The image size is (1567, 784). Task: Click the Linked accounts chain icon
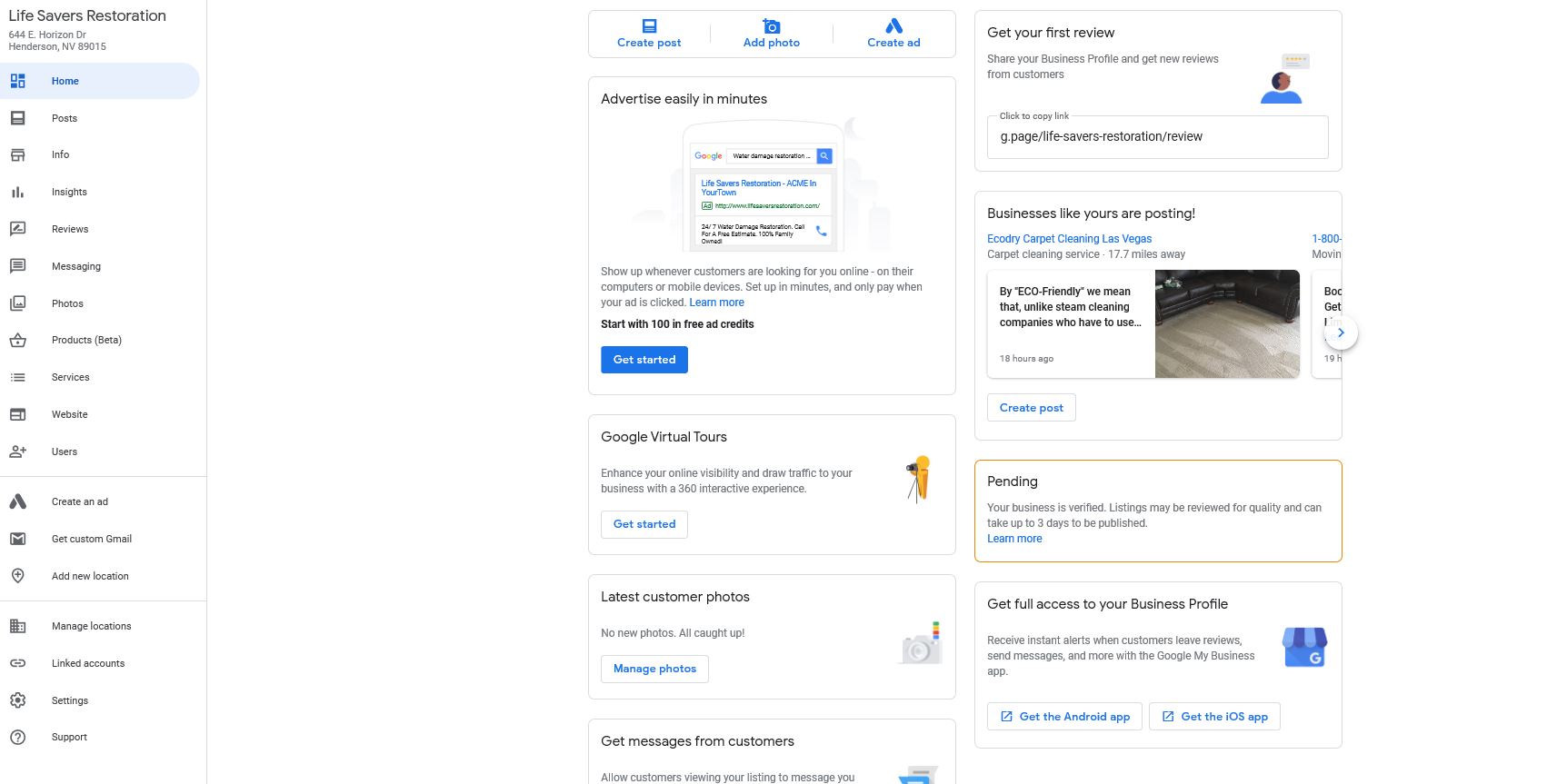[x=17, y=663]
